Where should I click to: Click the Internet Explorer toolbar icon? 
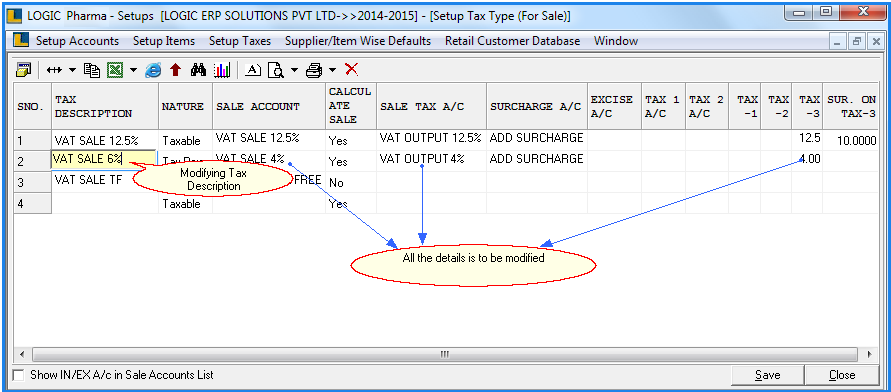coord(153,70)
